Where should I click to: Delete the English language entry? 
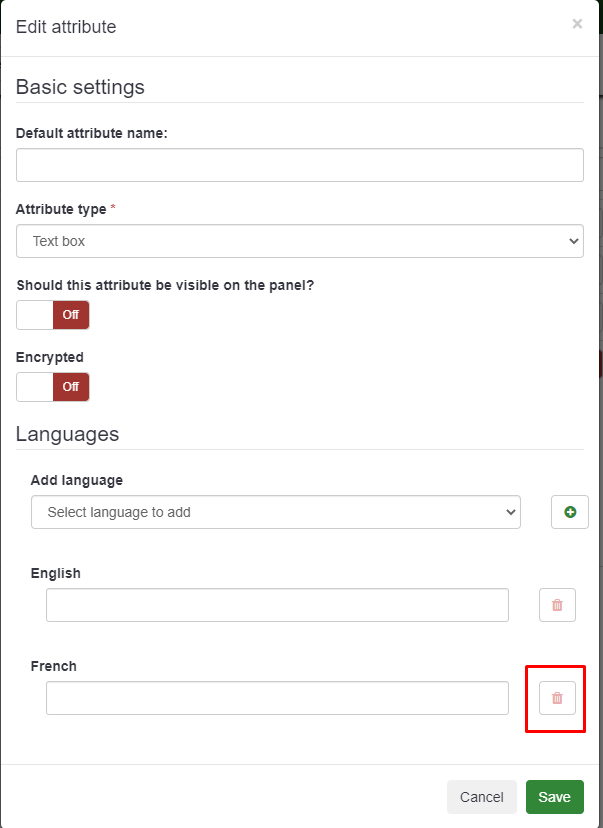pos(557,605)
